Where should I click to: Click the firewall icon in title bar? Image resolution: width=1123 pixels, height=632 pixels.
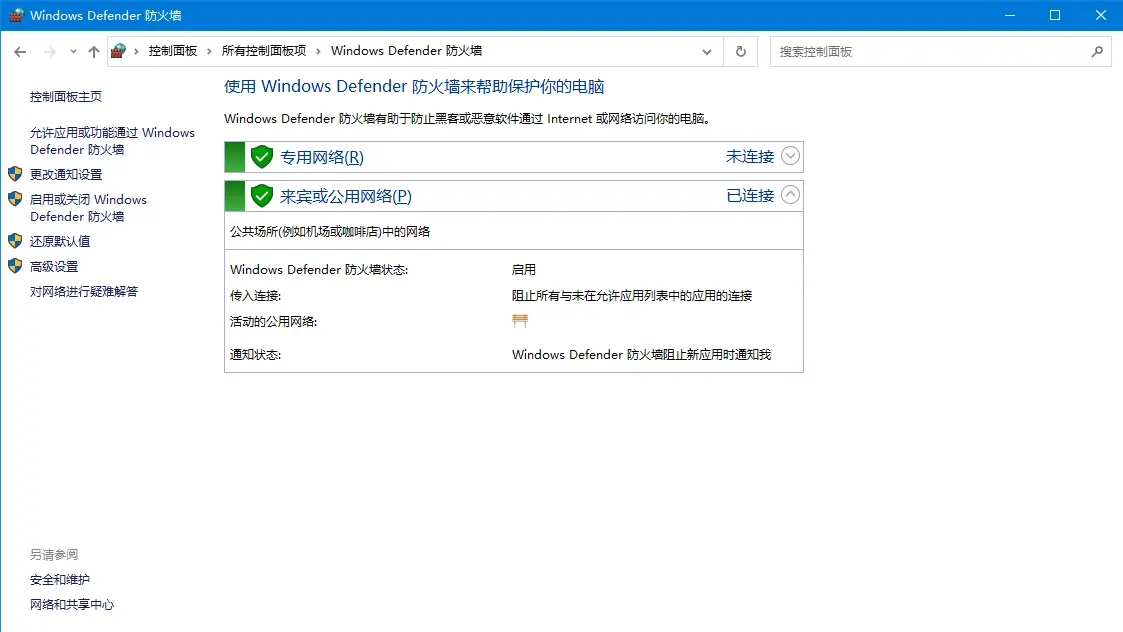16,15
